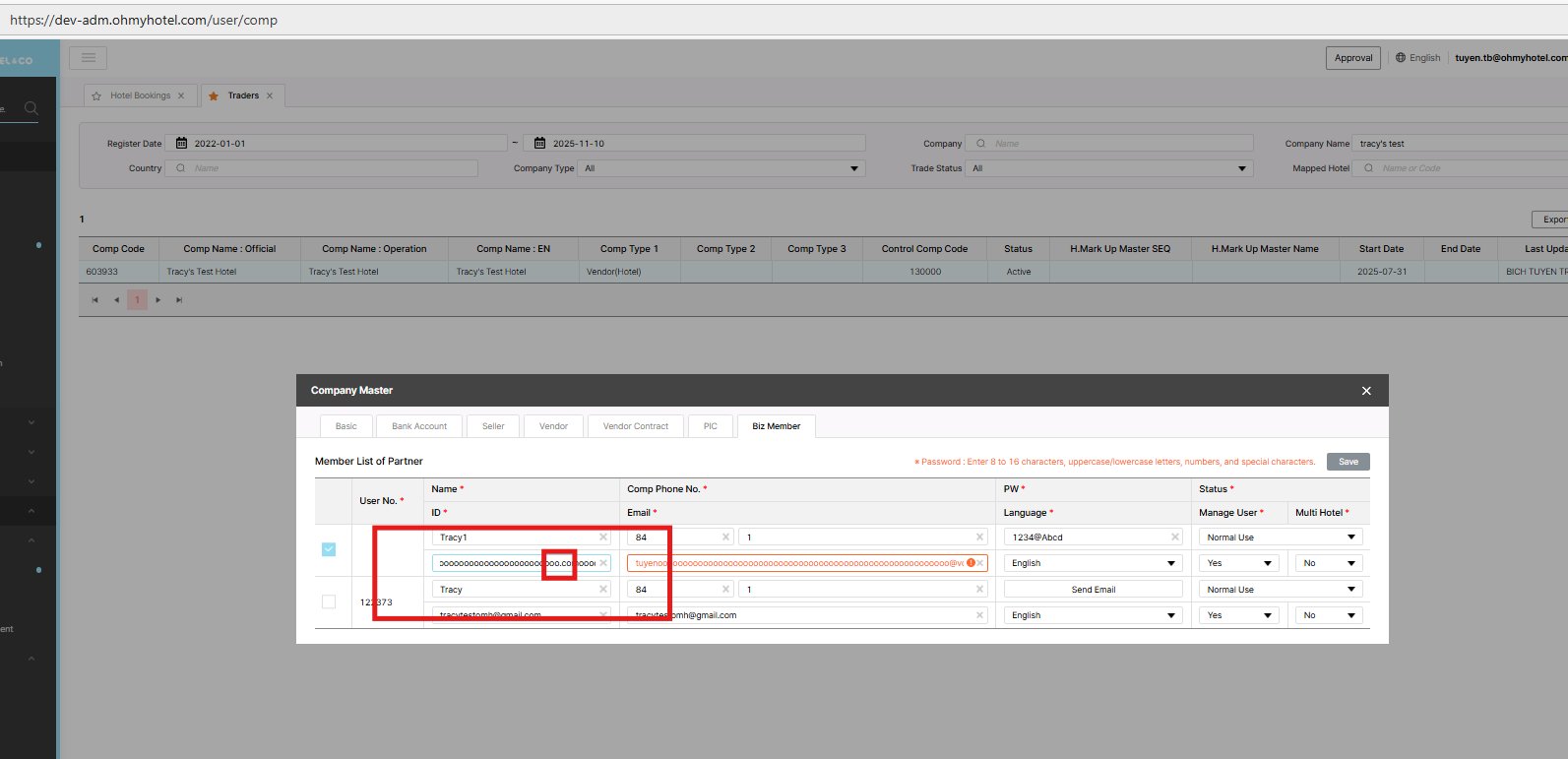Viewport: 1568px width, 759px height.
Task: Click the sidebar search magnifier icon
Action: [x=31, y=108]
